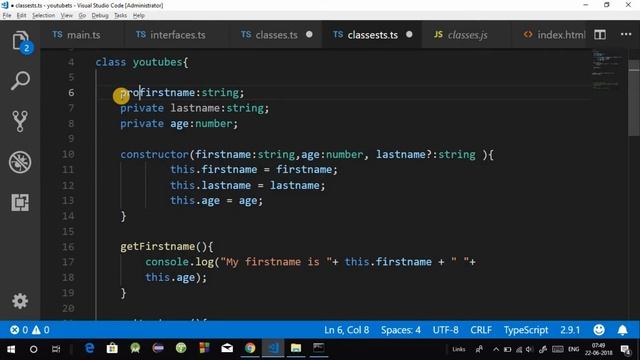Open the Extensions view
Image resolution: width=640 pixels, height=360 pixels.
click(20, 202)
